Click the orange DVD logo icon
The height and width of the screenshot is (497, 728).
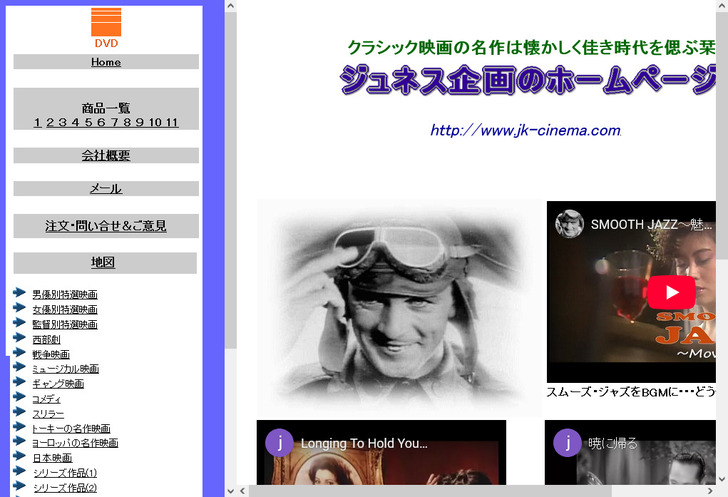[106, 22]
